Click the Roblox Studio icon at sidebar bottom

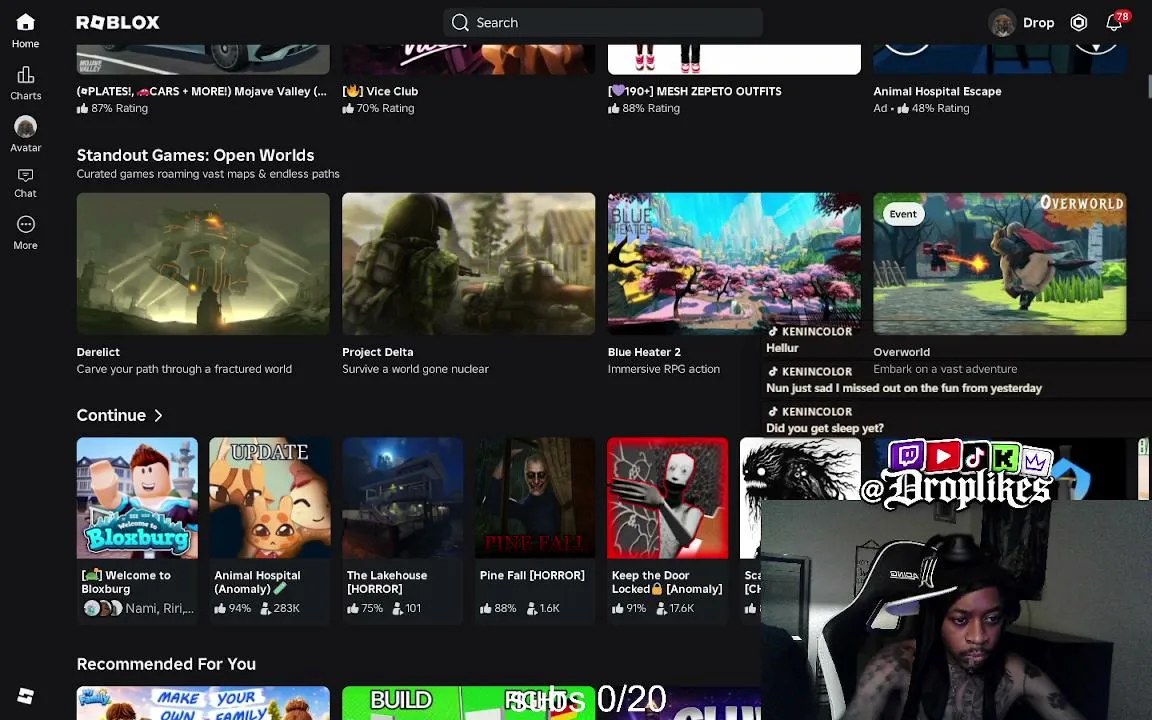pyautogui.click(x=25, y=695)
